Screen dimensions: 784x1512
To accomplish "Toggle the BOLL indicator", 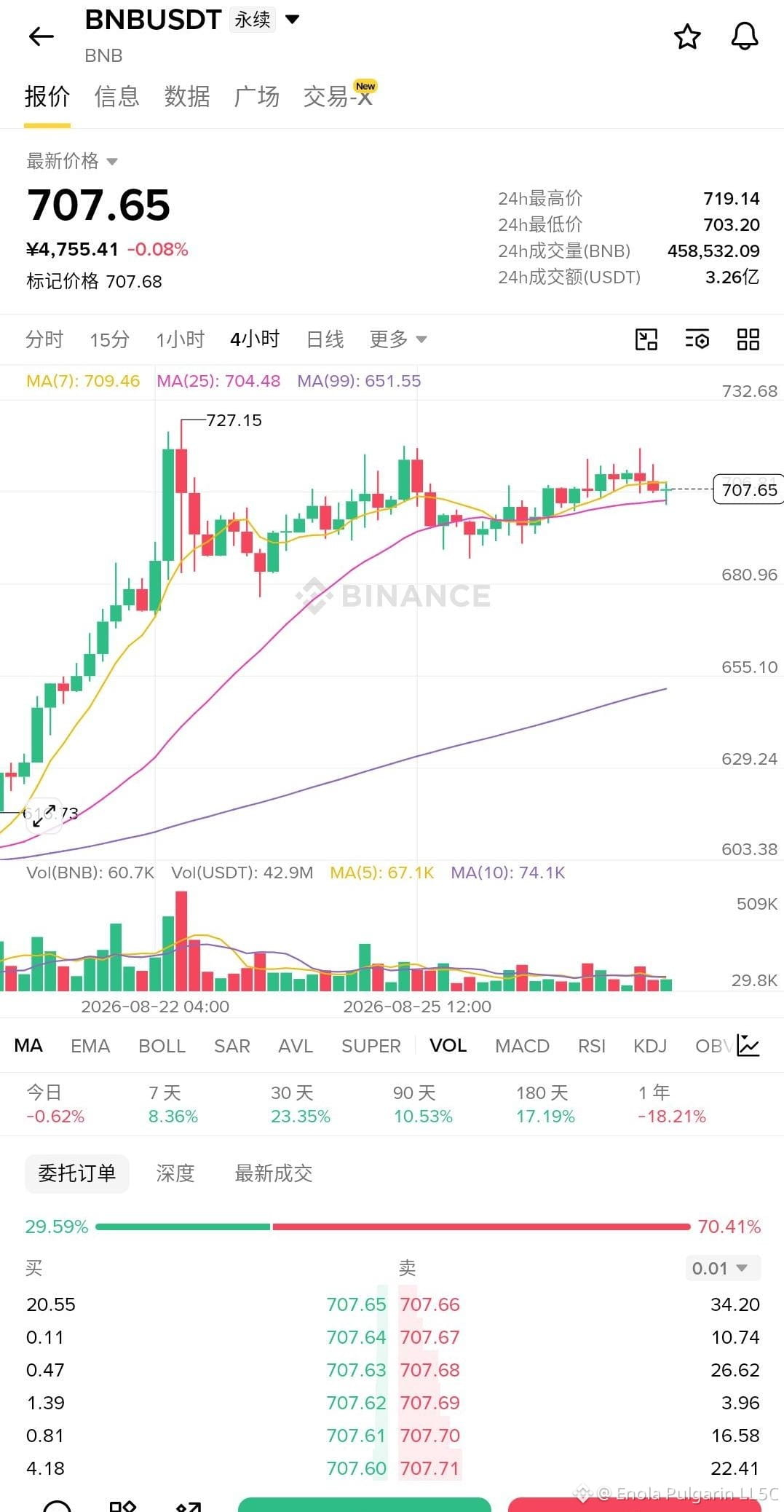I will [162, 1046].
